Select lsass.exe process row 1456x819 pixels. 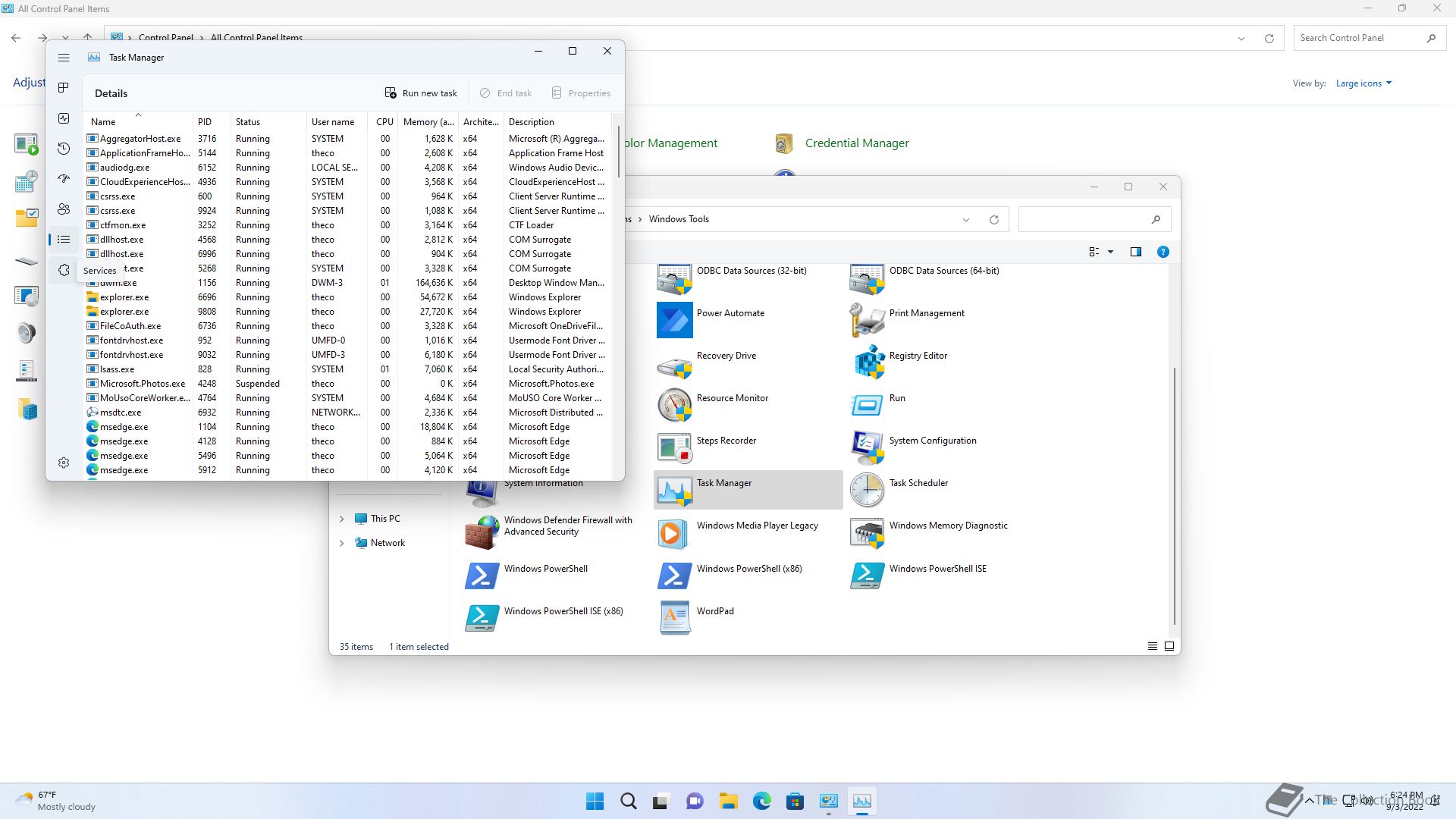pyautogui.click(x=347, y=369)
